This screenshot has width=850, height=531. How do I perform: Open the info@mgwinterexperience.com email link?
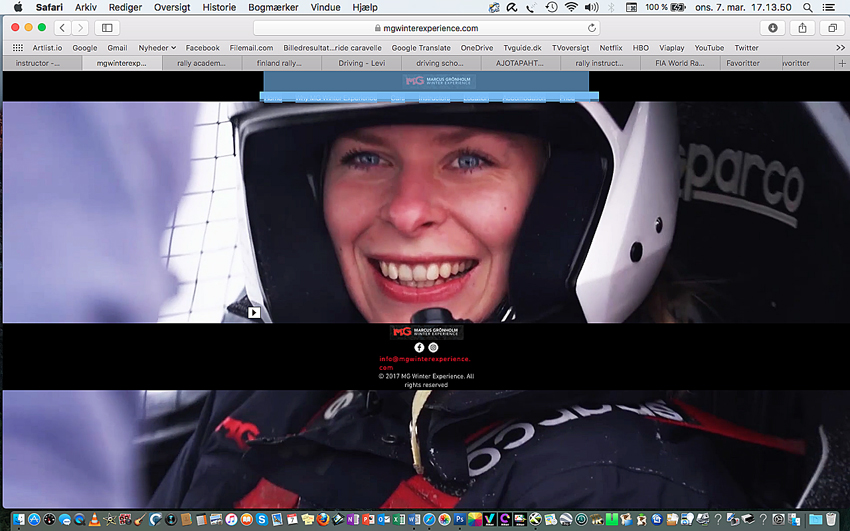pyautogui.click(x=424, y=363)
